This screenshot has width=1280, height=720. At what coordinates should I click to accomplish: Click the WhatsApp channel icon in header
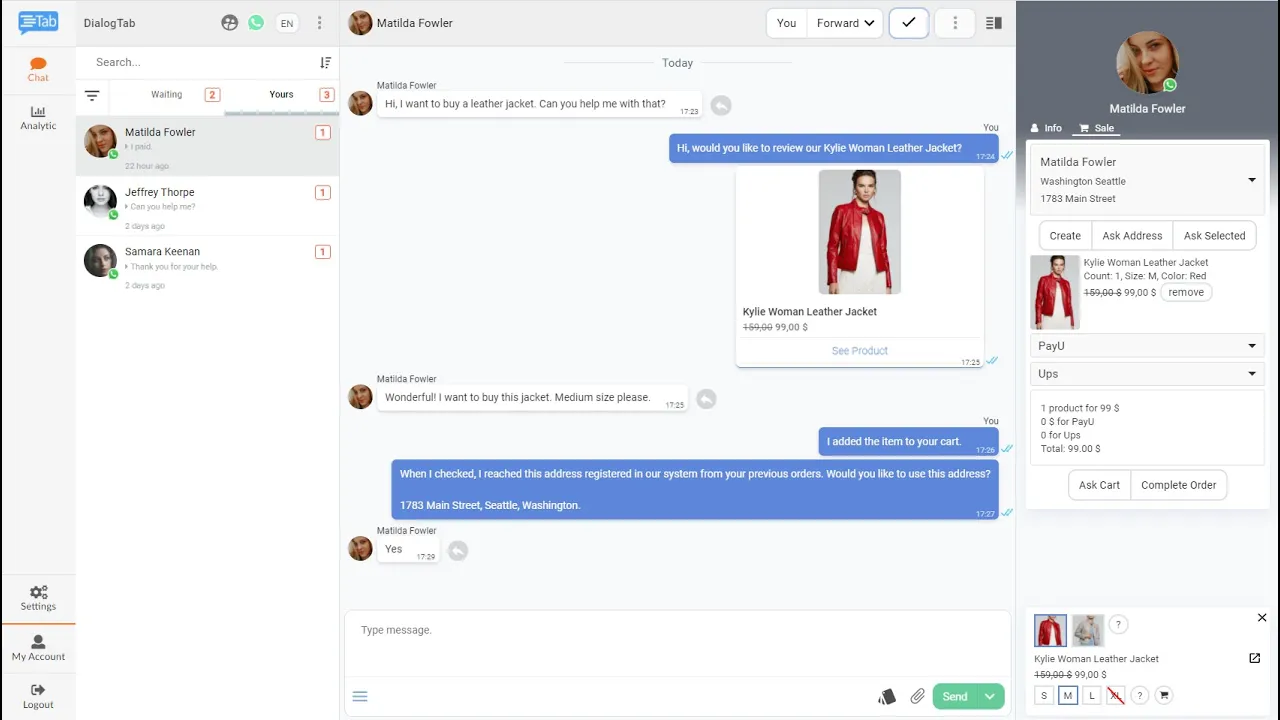256,23
